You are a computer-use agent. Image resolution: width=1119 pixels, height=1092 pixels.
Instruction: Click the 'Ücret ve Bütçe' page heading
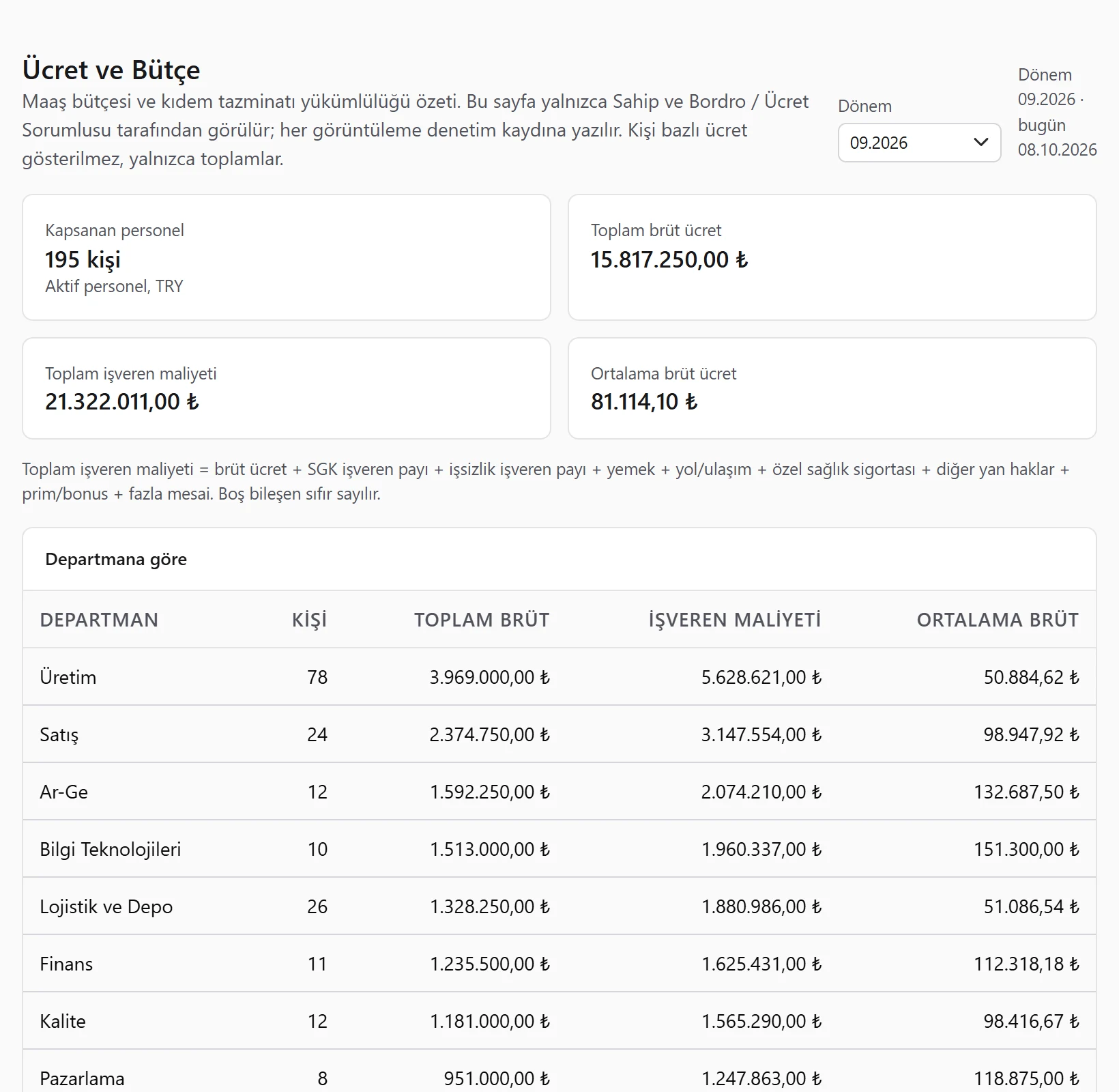[111, 70]
